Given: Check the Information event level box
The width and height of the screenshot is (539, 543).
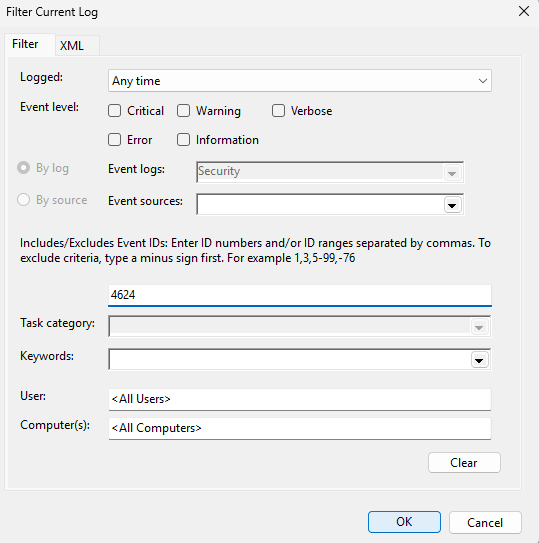Looking at the screenshot, I should tap(183, 140).
